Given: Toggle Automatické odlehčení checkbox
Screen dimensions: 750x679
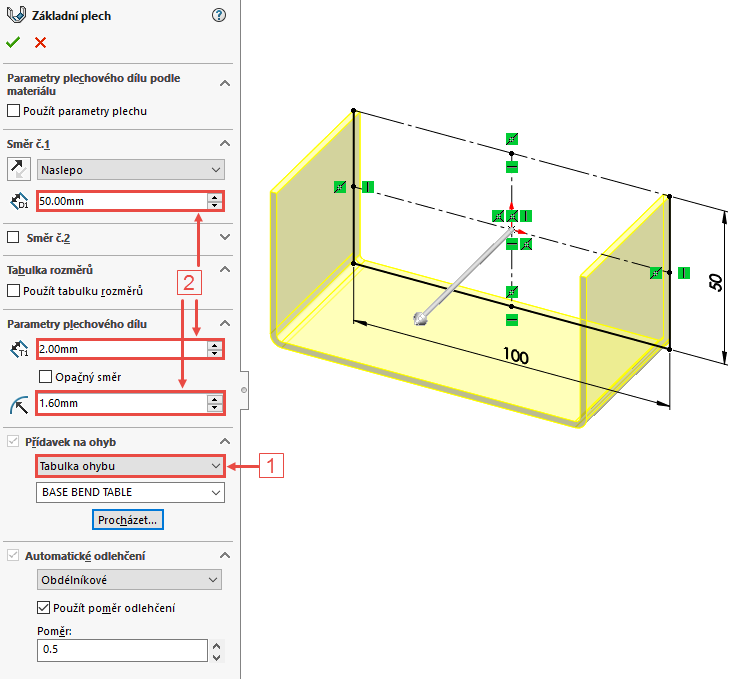Looking at the screenshot, I should [x=13, y=556].
